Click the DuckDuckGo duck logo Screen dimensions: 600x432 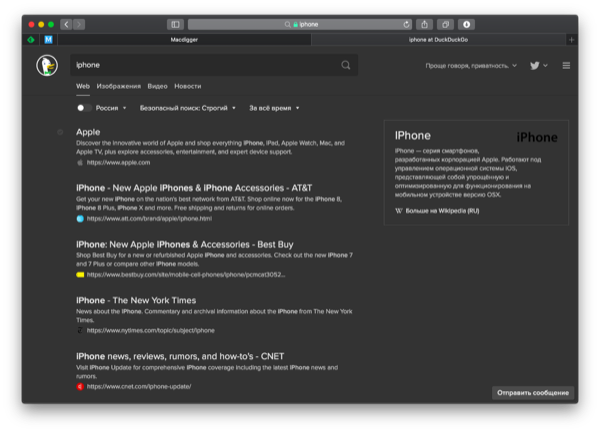click(x=47, y=65)
